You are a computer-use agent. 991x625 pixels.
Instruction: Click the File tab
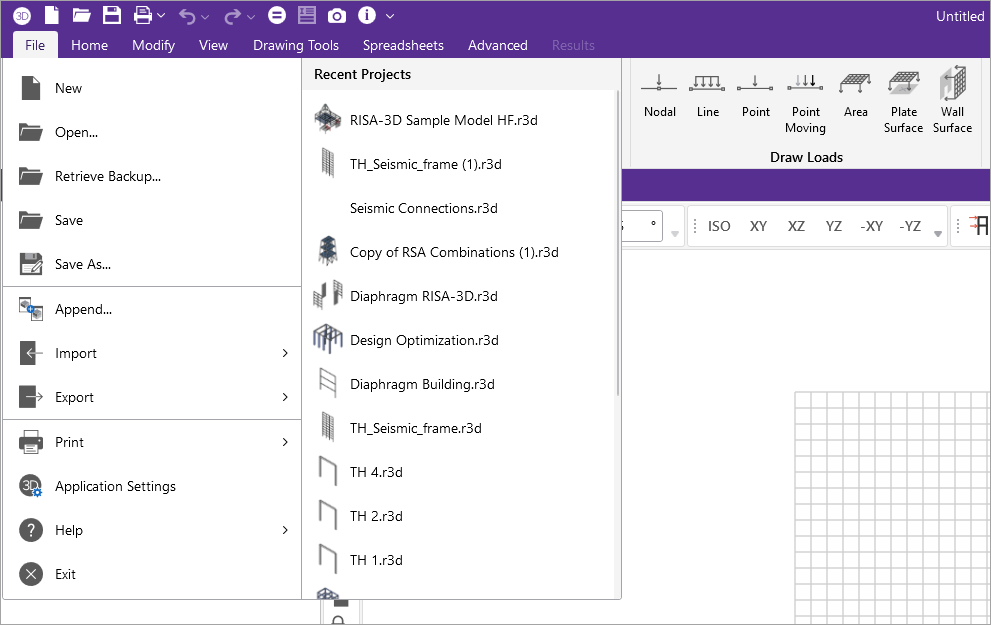[x=35, y=46]
